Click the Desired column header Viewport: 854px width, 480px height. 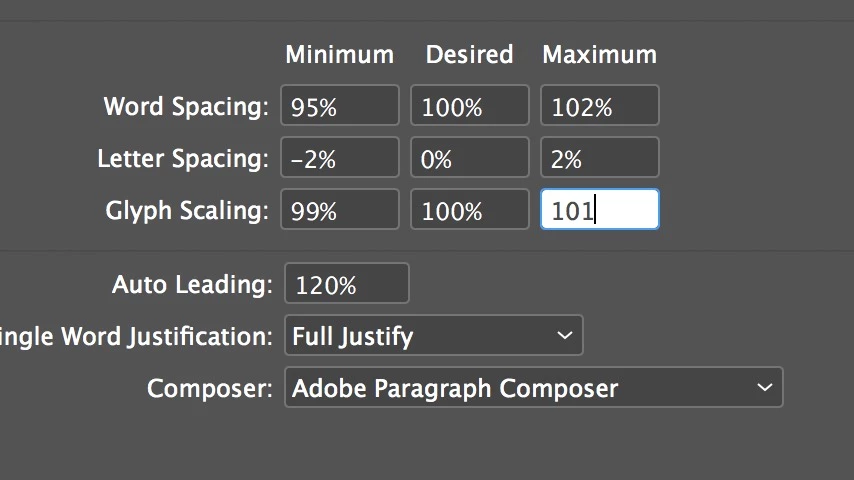pyautogui.click(x=469, y=55)
